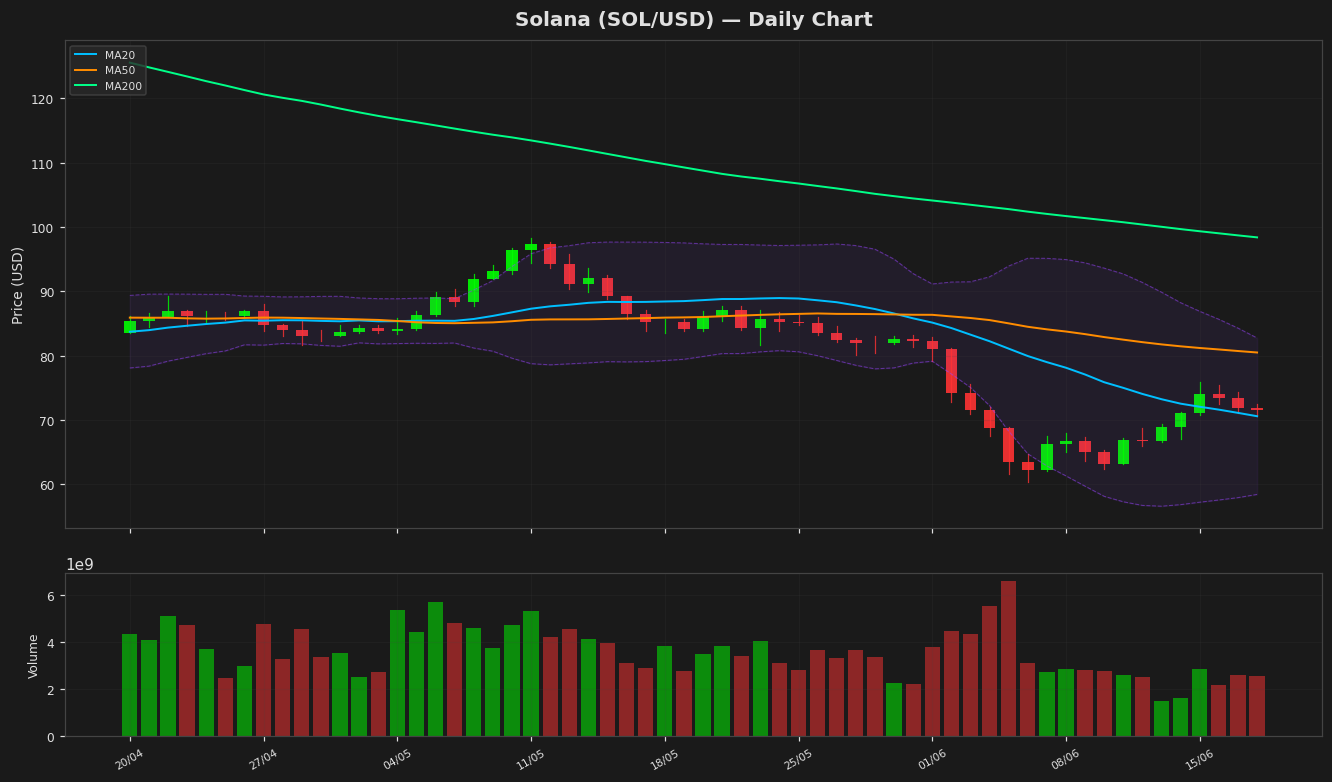Click the Price (USD) axis label
1332x782 pixels.
click(18, 285)
